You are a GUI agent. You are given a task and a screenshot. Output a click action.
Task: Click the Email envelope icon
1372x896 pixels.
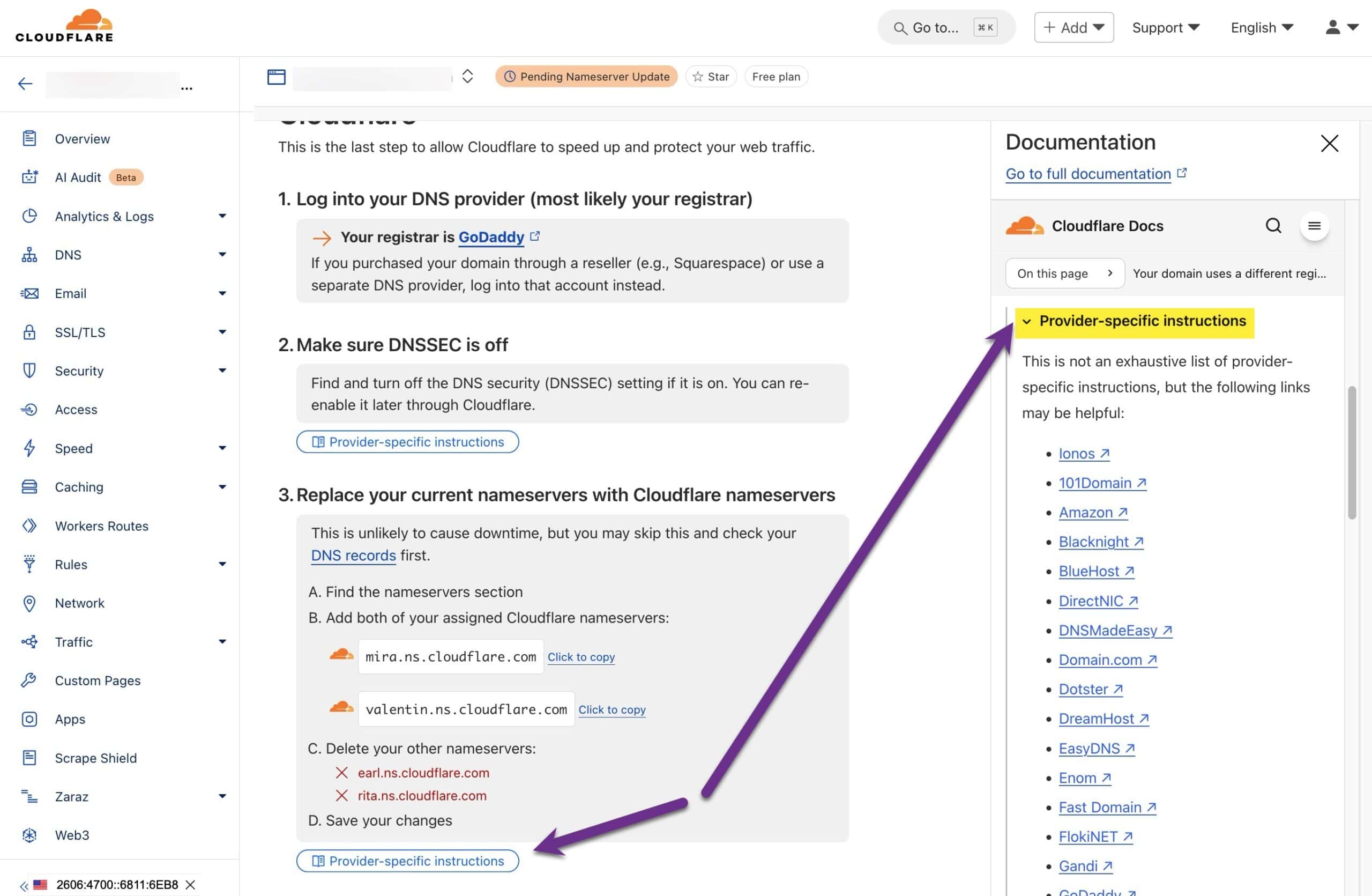[29, 293]
